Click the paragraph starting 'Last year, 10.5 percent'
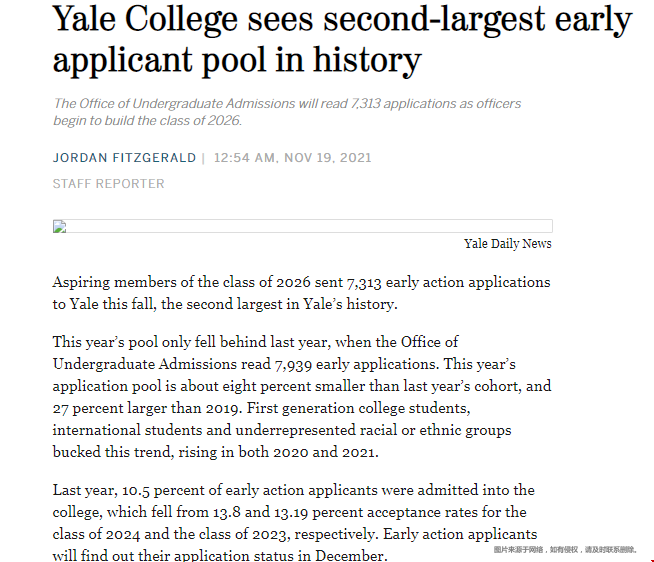 tap(295, 522)
